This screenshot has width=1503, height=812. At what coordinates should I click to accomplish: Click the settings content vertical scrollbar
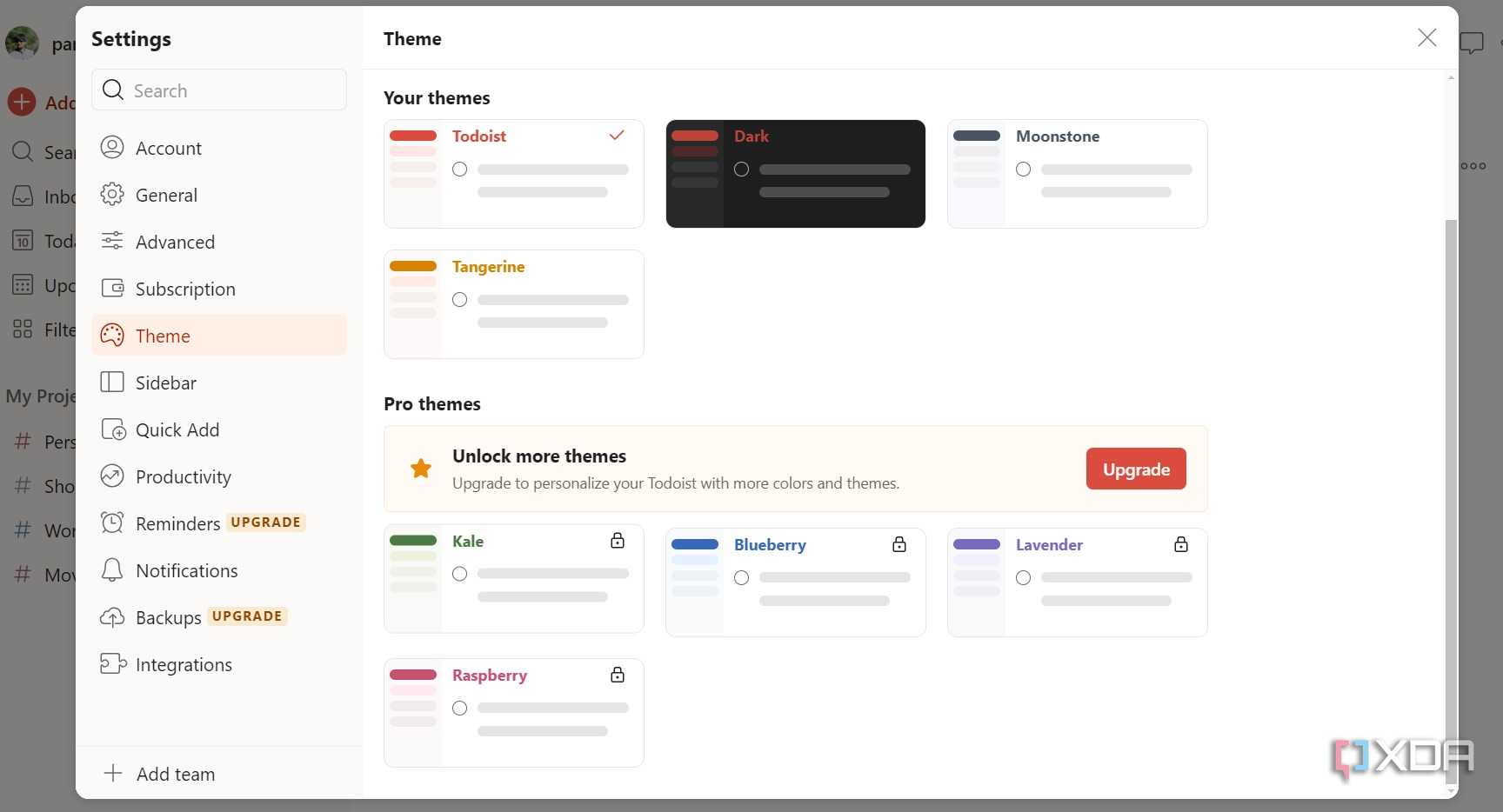click(1450, 500)
